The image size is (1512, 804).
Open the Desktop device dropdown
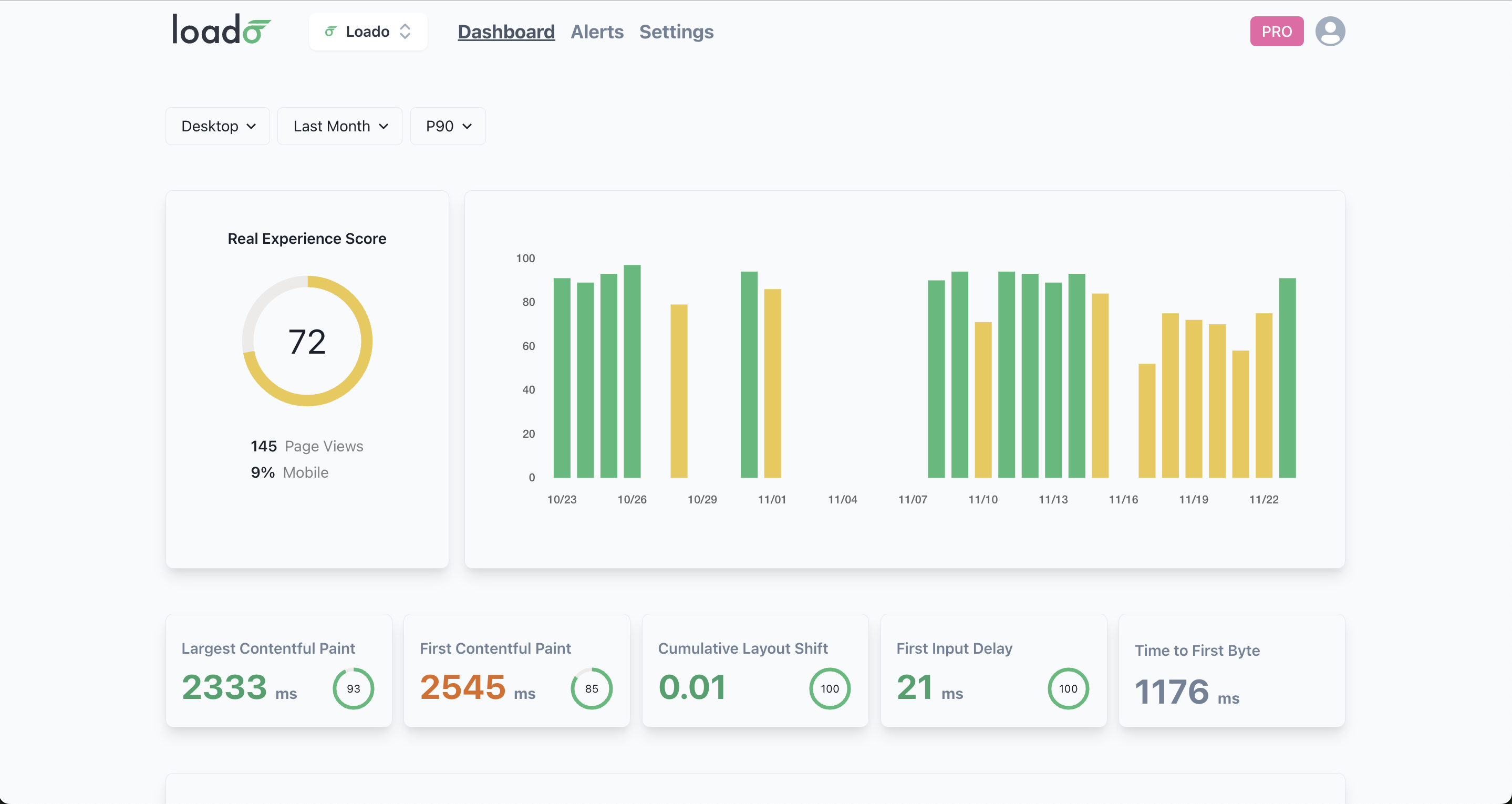(217, 126)
